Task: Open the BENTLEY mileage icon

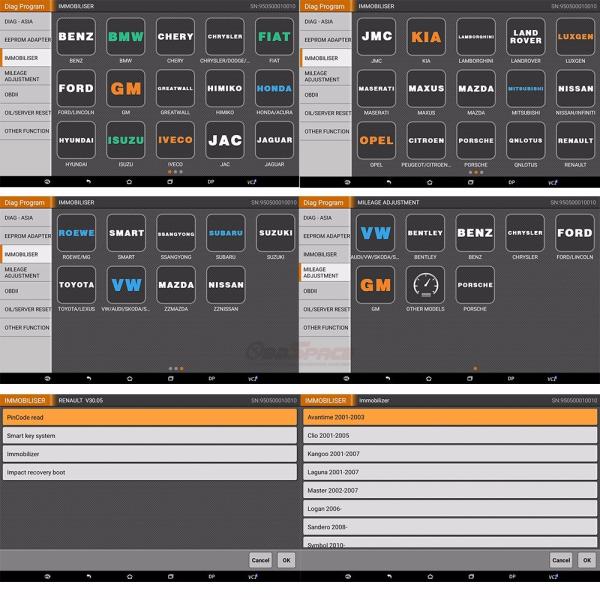Action: [425, 233]
